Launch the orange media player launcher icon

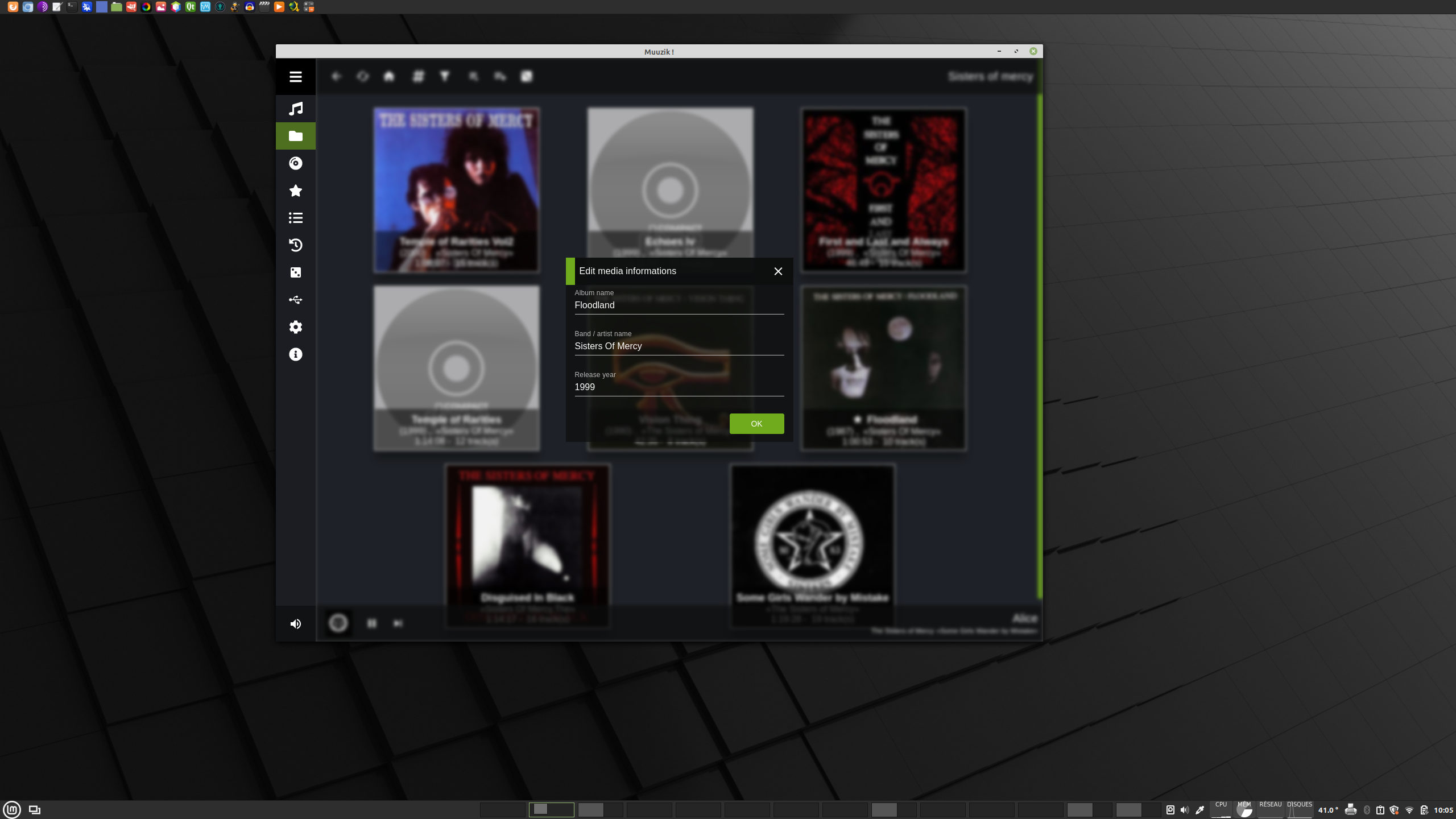279,7
